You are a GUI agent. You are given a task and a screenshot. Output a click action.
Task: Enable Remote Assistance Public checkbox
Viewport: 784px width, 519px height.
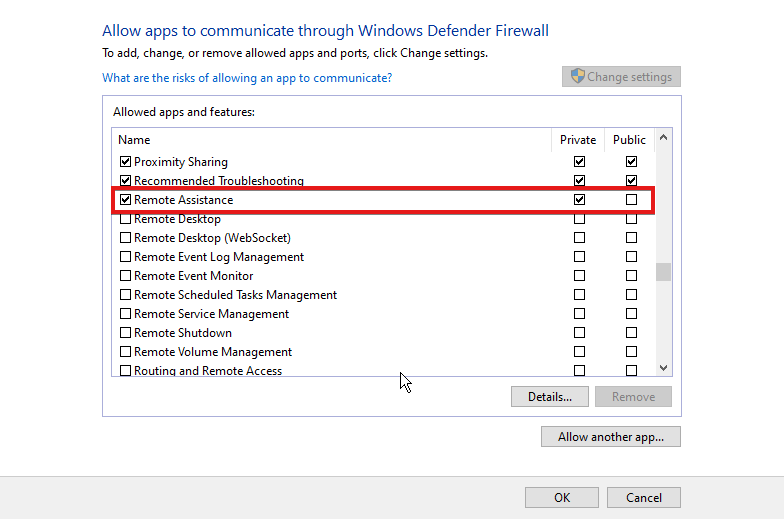(x=632, y=200)
